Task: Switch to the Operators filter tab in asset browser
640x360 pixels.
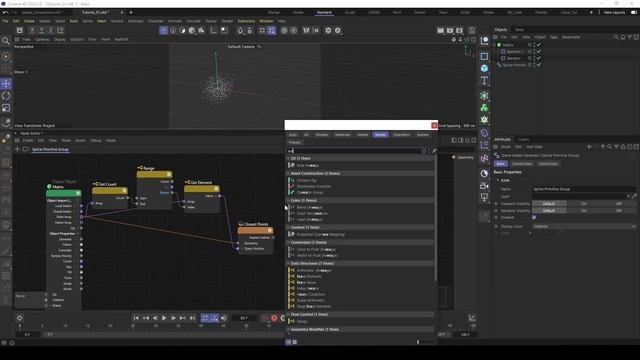Action: click(401, 135)
